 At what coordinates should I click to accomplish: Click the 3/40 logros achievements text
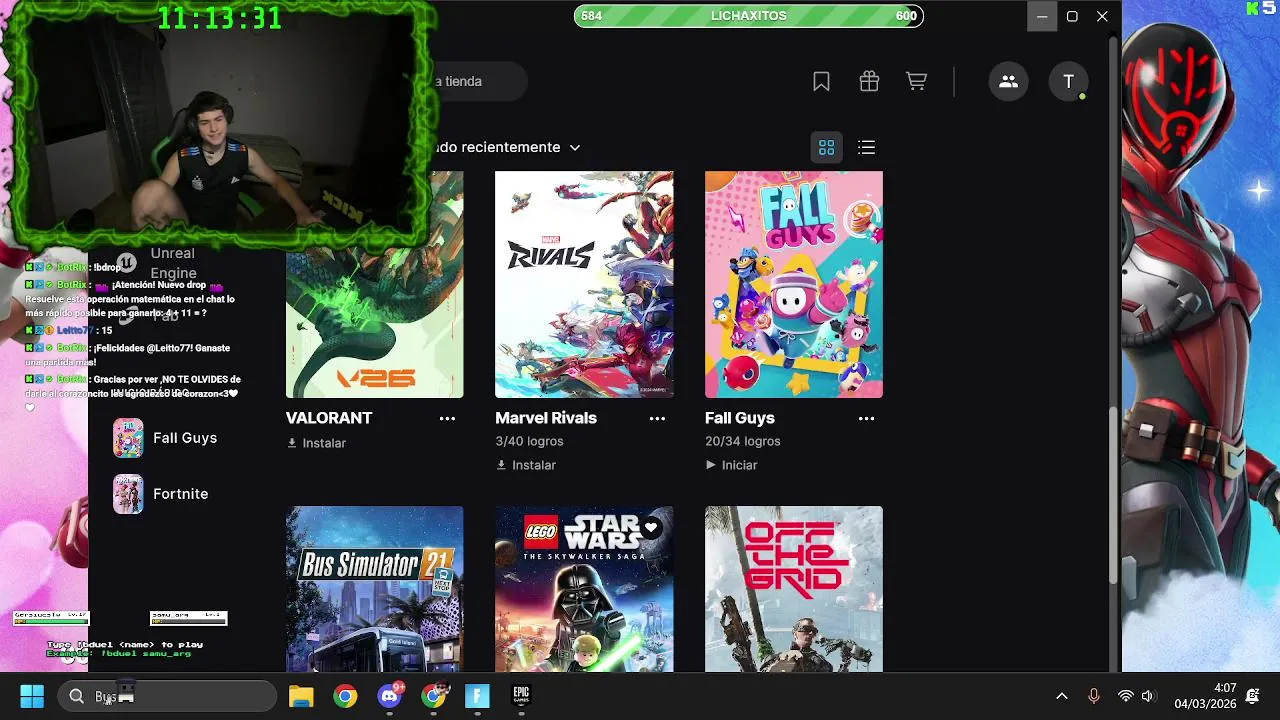[x=529, y=441]
